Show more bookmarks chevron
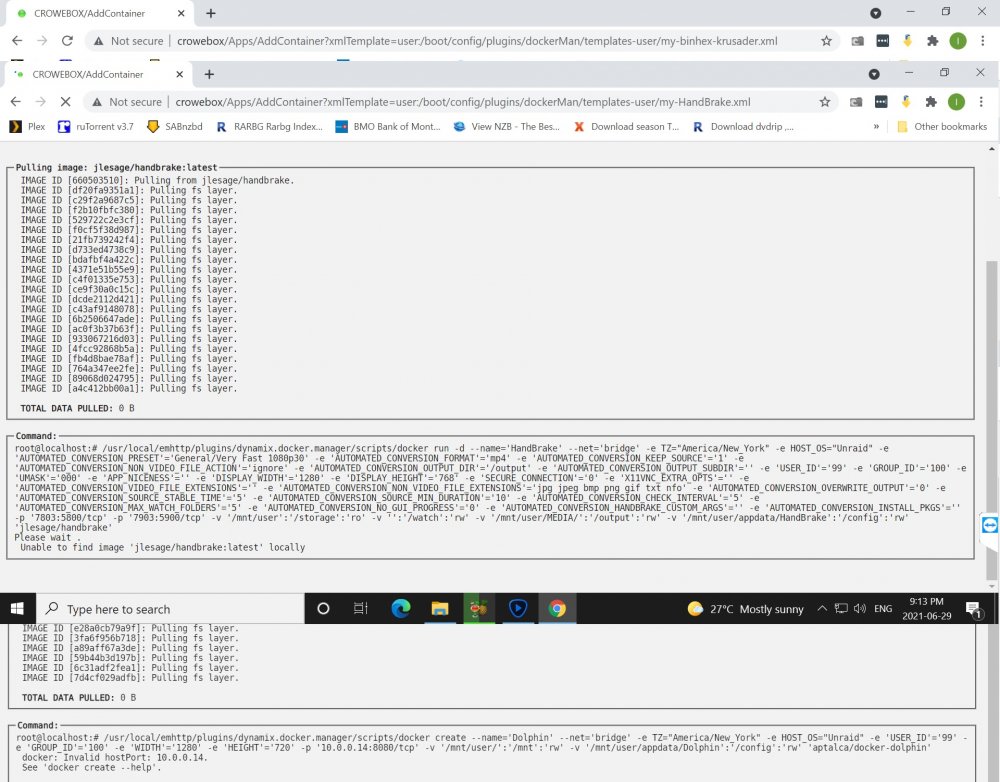Image resolution: width=1000 pixels, height=782 pixels. coord(876,126)
